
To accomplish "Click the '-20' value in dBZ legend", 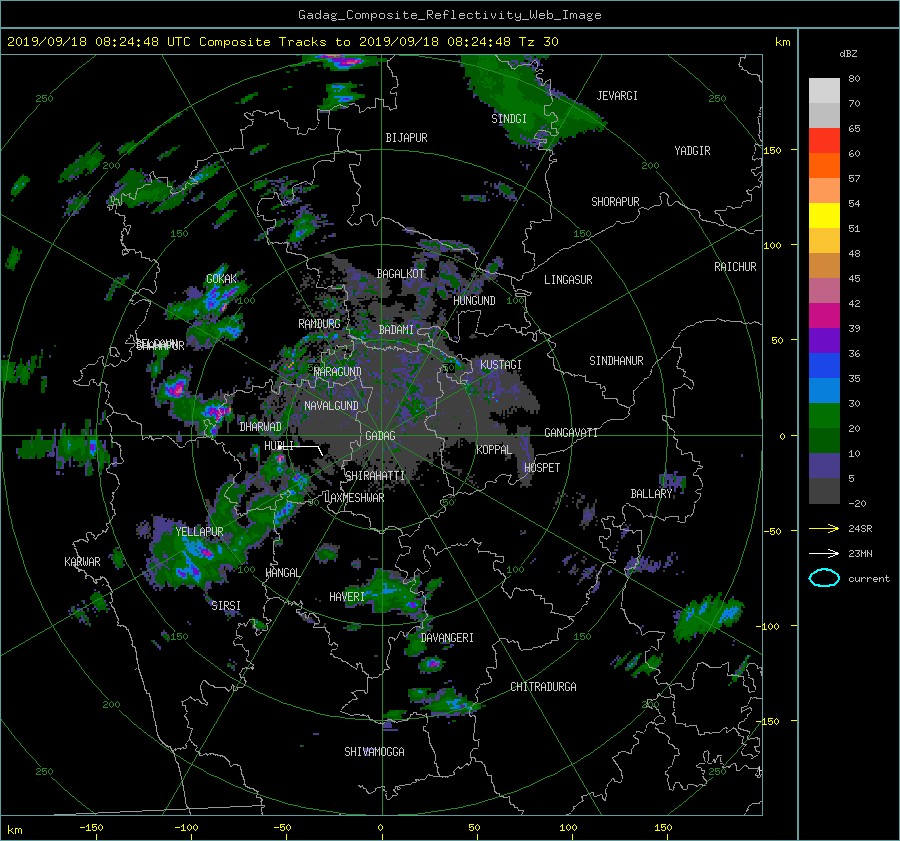I will click(857, 503).
